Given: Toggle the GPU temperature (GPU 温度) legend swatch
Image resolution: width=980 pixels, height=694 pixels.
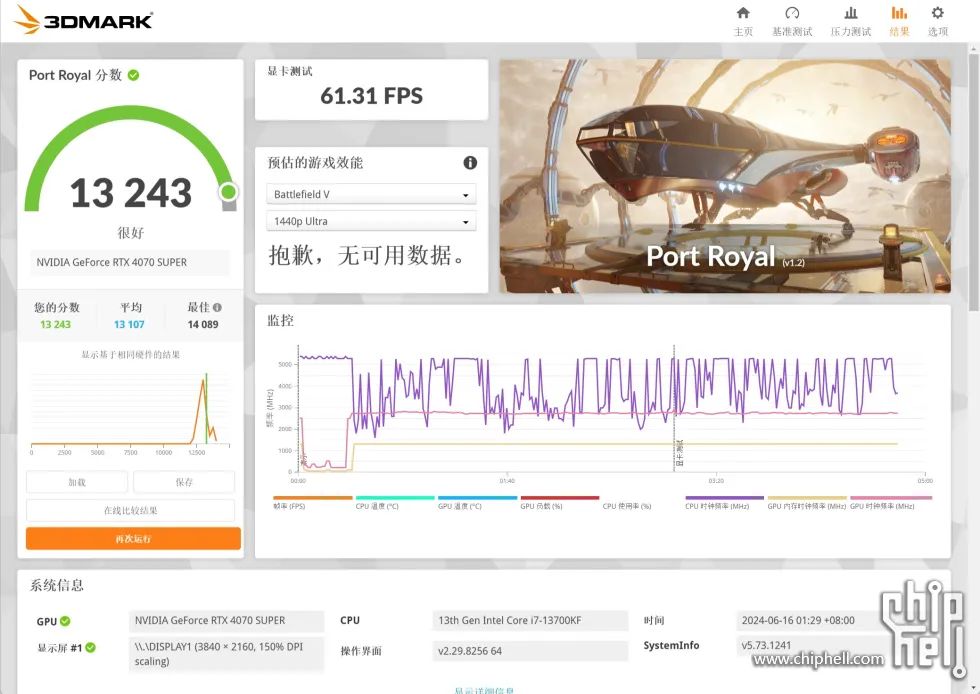Looking at the screenshot, I should tap(478, 498).
